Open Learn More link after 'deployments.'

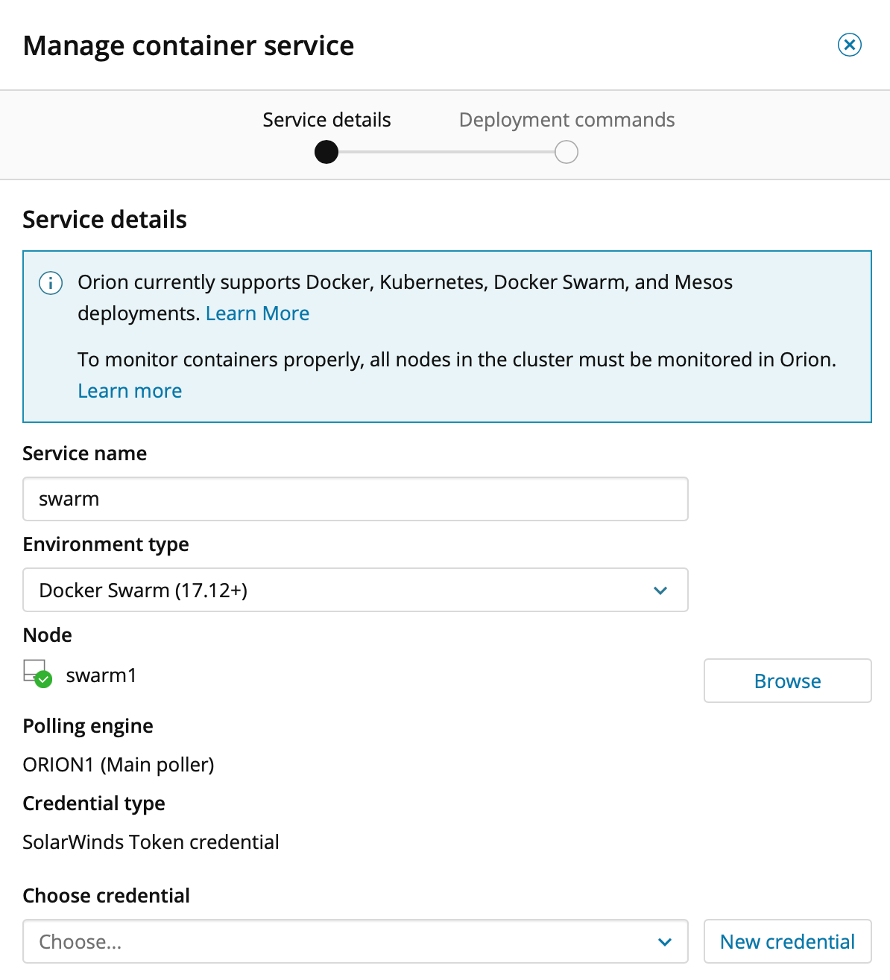[x=257, y=314]
